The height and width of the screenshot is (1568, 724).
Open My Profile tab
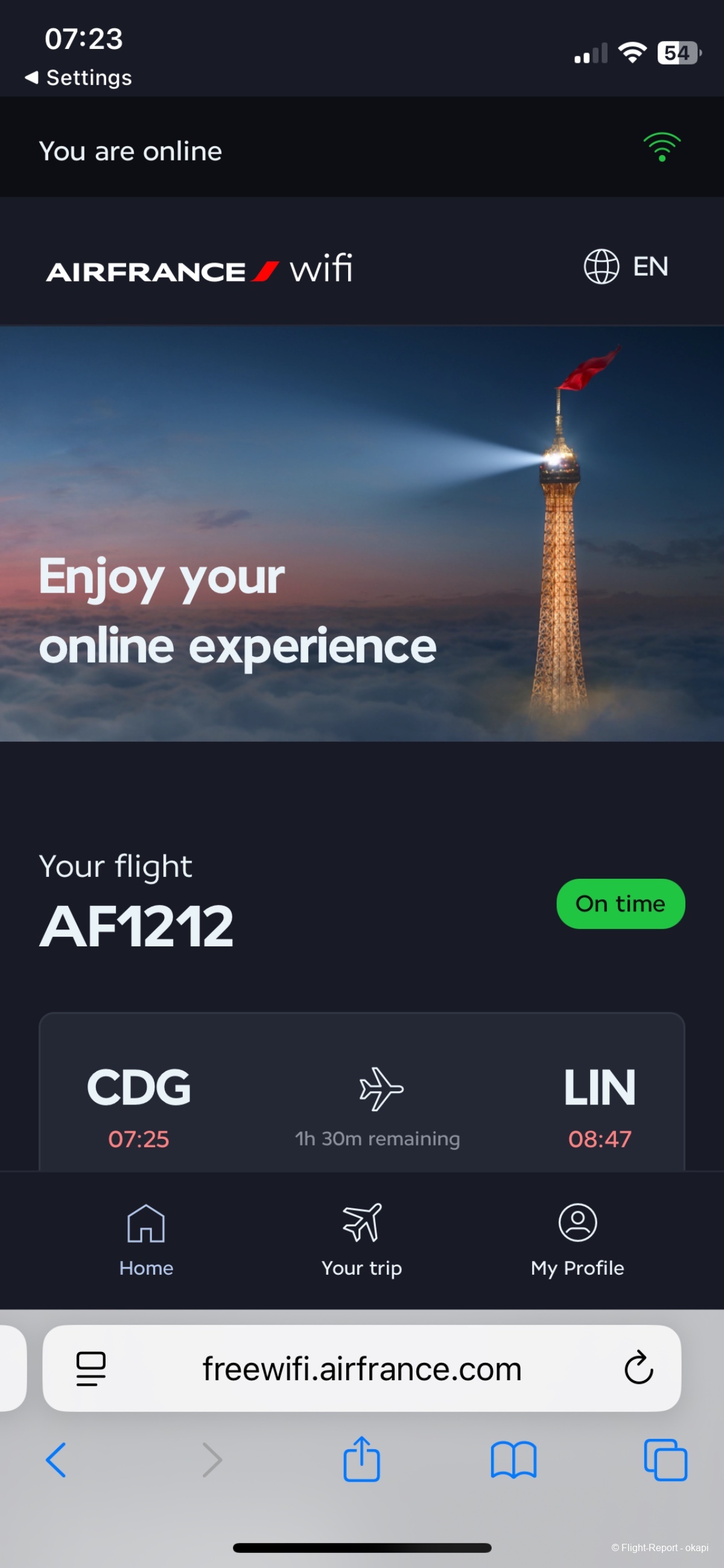[x=577, y=1239]
